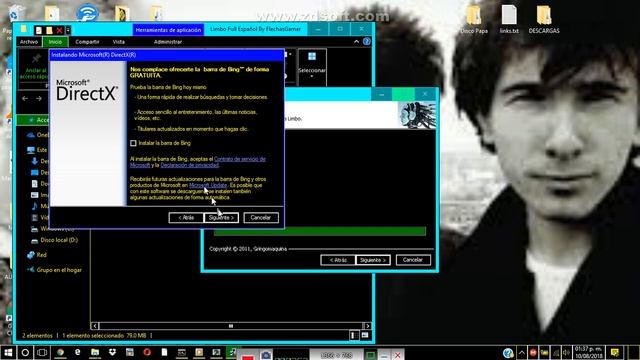The height and width of the screenshot is (360, 640).
Task: Open the Action Center notification icon
Action: coord(615,353)
